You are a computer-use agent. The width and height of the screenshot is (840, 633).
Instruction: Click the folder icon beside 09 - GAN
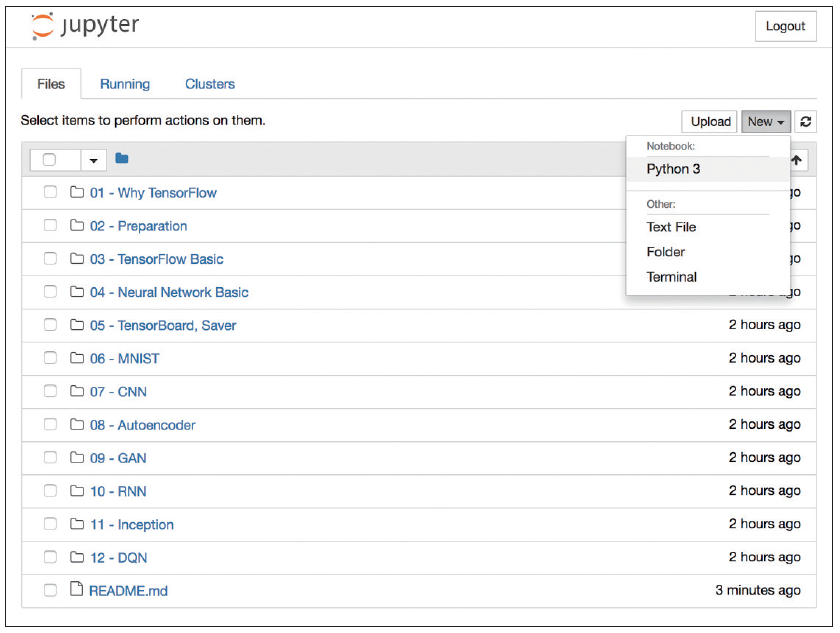point(77,457)
